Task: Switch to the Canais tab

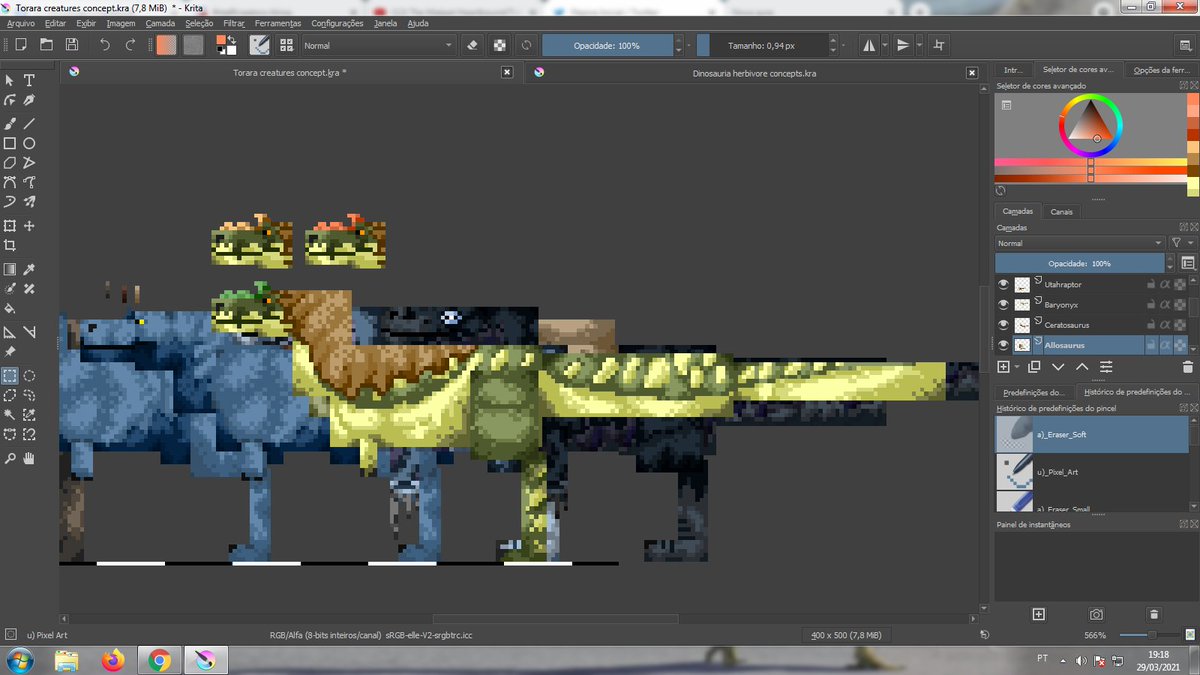Action: click(1062, 212)
